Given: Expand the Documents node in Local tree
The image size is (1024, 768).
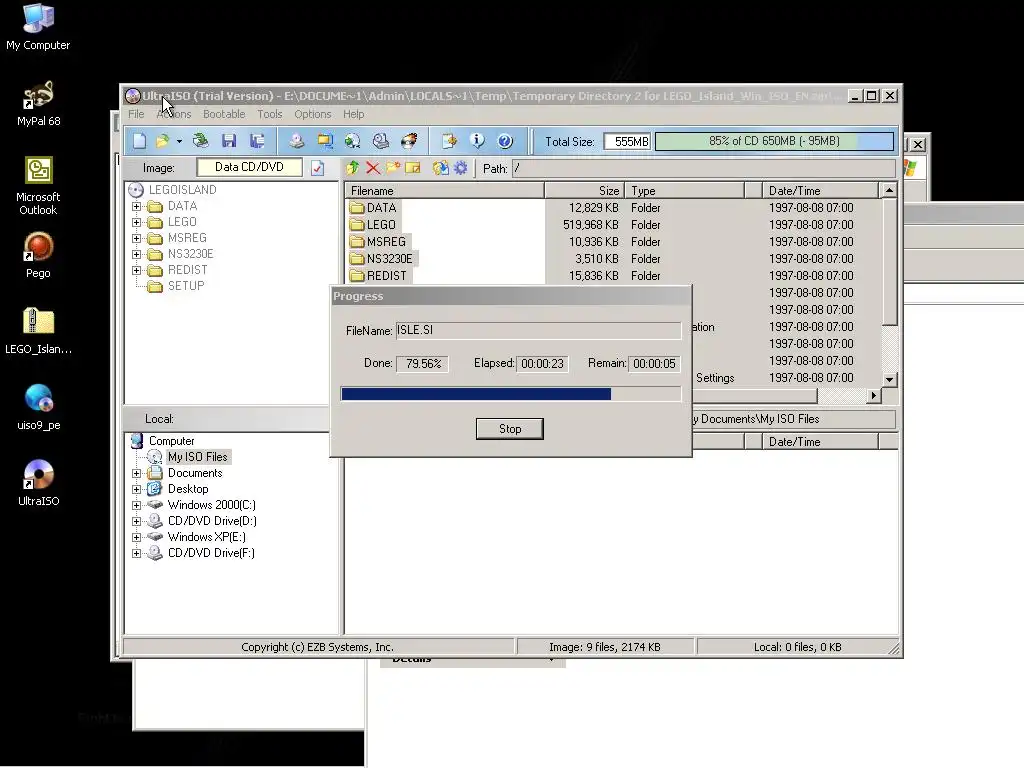Looking at the screenshot, I should [136, 473].
